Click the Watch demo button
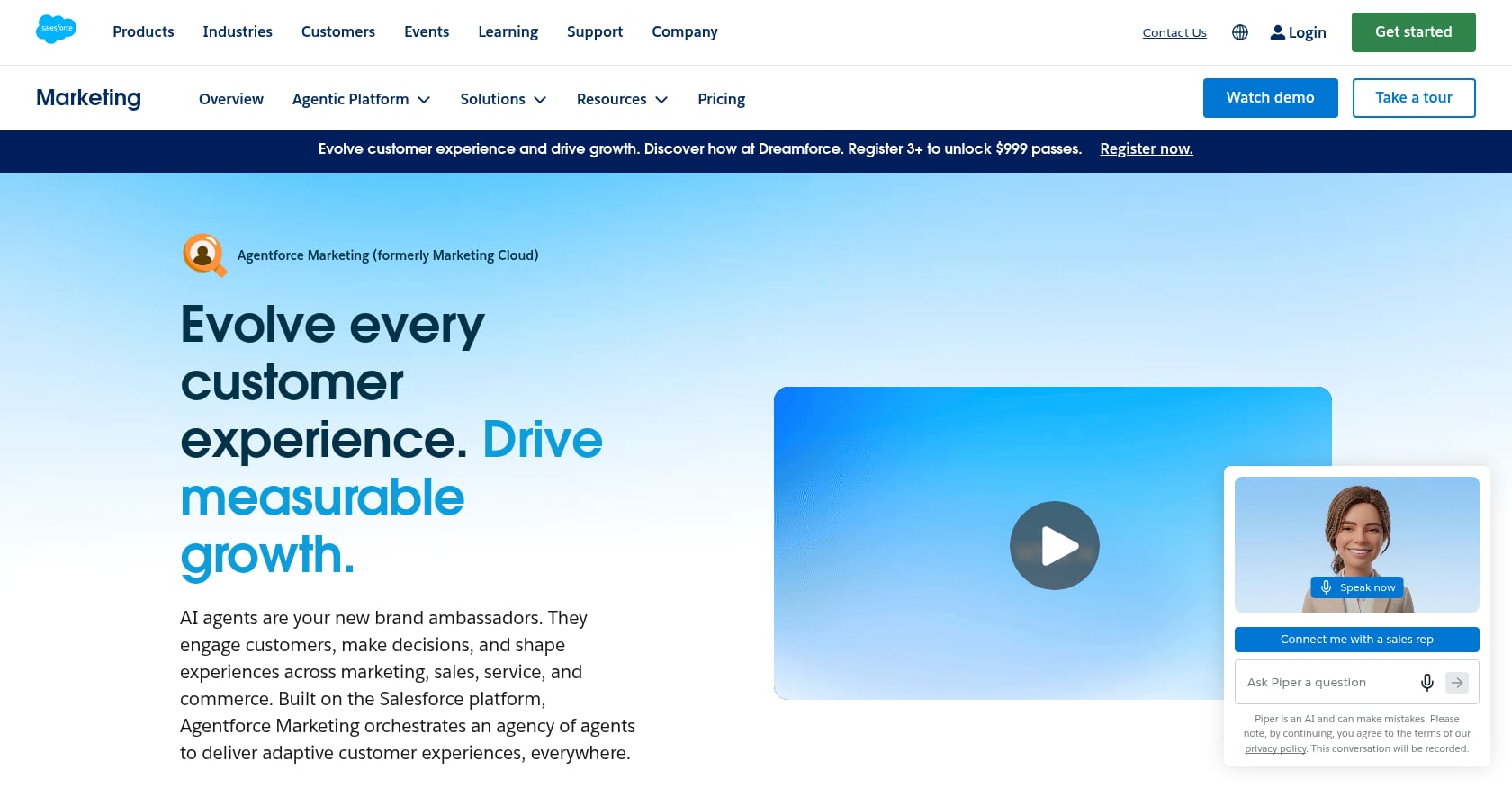Image resolution: width=1512 pixels, height=788 pixels. pyautogui.click(x=1271, y=98)
